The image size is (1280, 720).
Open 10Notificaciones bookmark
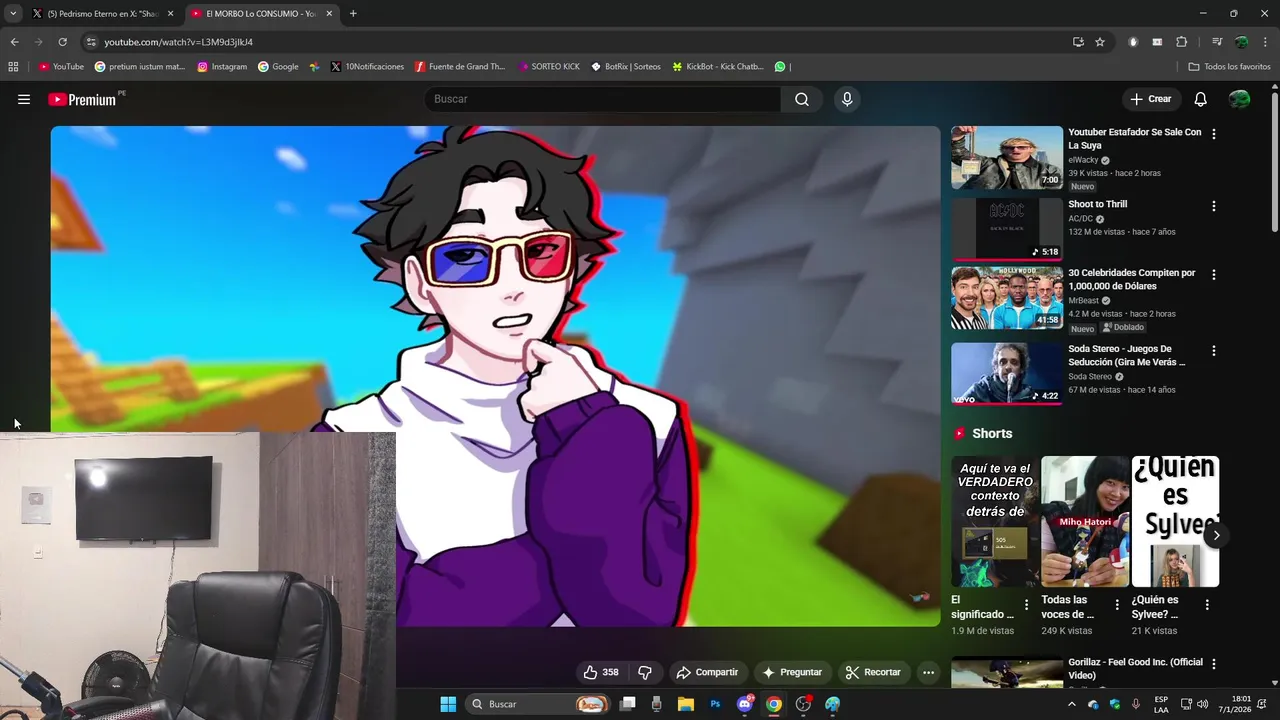pyautogui.click(x=367, y=66)
